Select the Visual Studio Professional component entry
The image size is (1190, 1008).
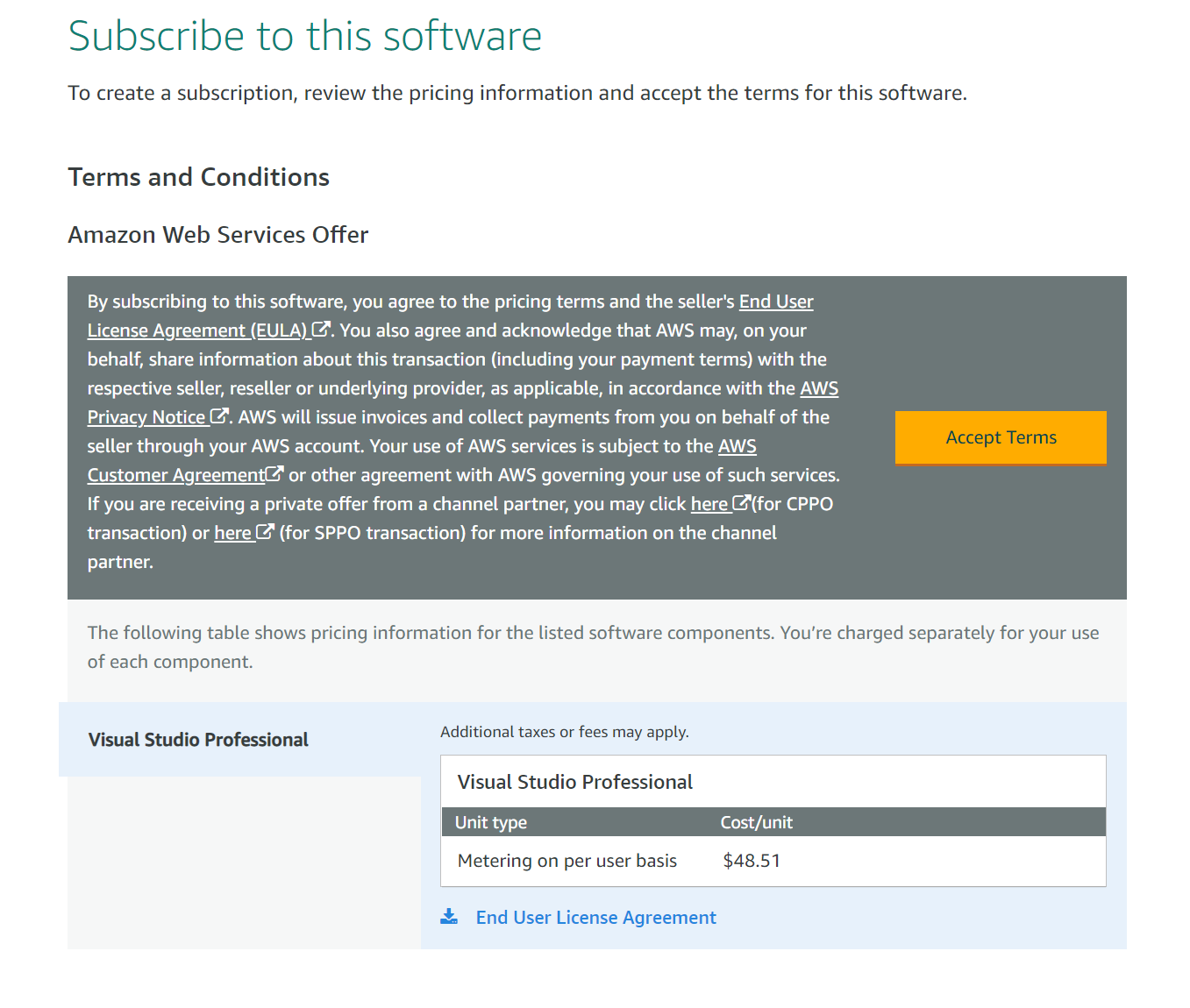point(197,739)
